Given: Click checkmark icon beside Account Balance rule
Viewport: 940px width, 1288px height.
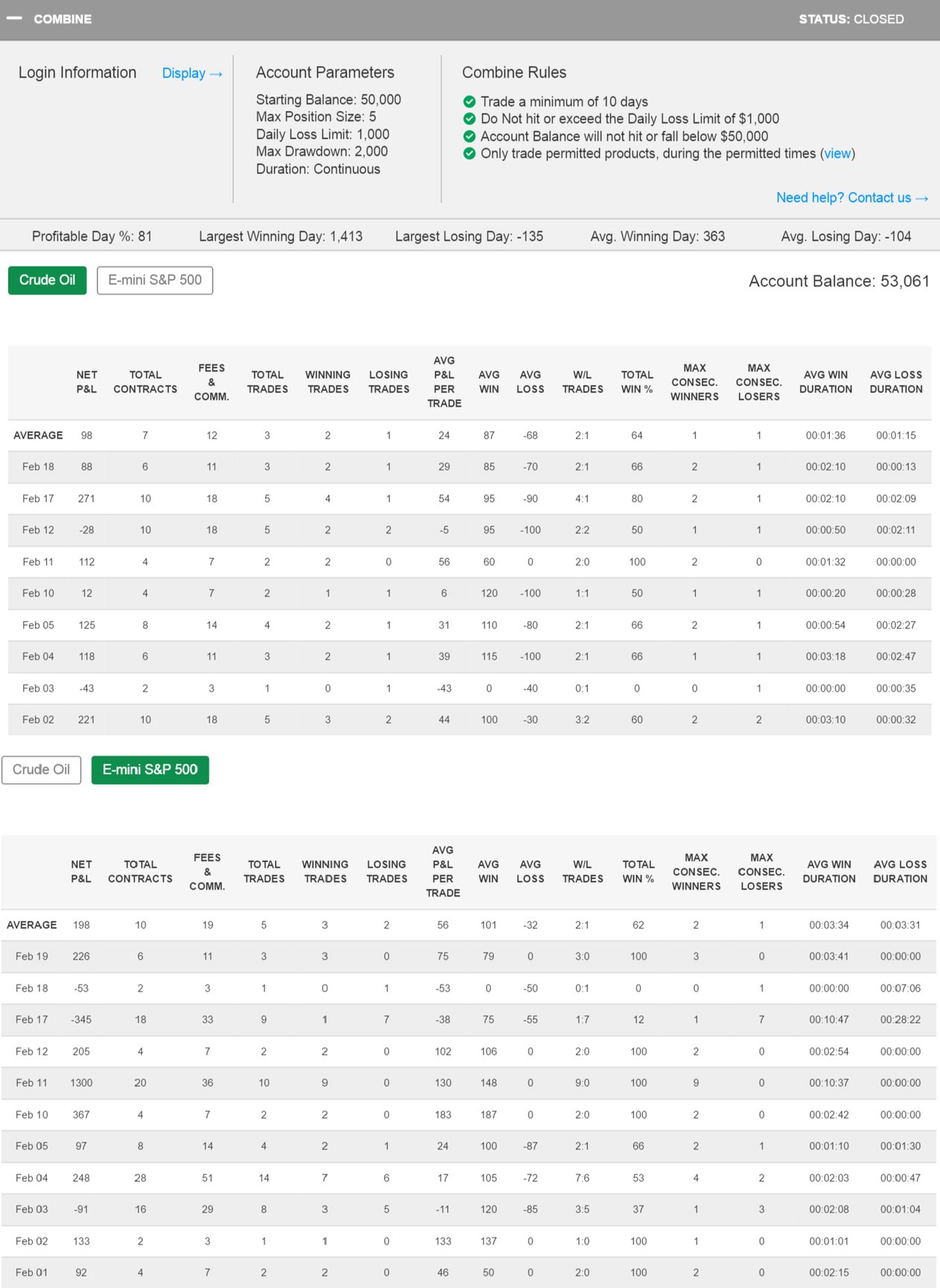Looking at the screenshot, I should click(x=469, y=136).
